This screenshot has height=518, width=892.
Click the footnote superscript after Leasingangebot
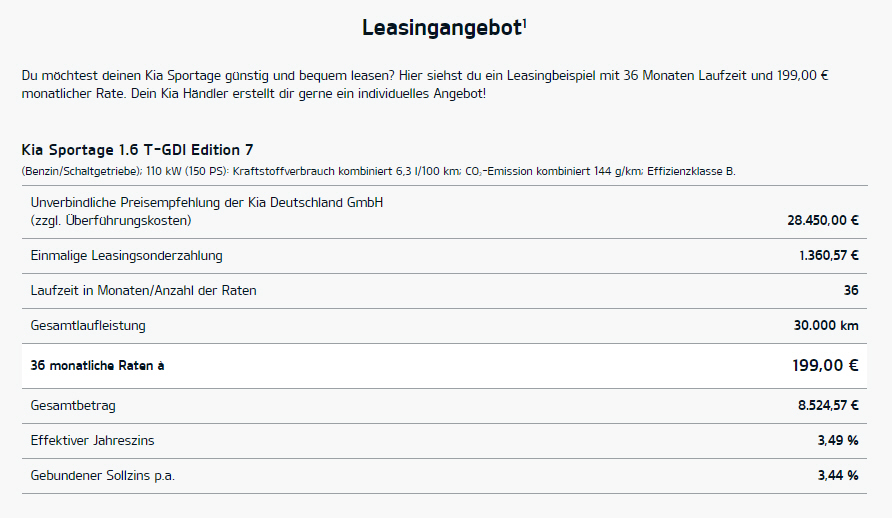pos(525,23)
